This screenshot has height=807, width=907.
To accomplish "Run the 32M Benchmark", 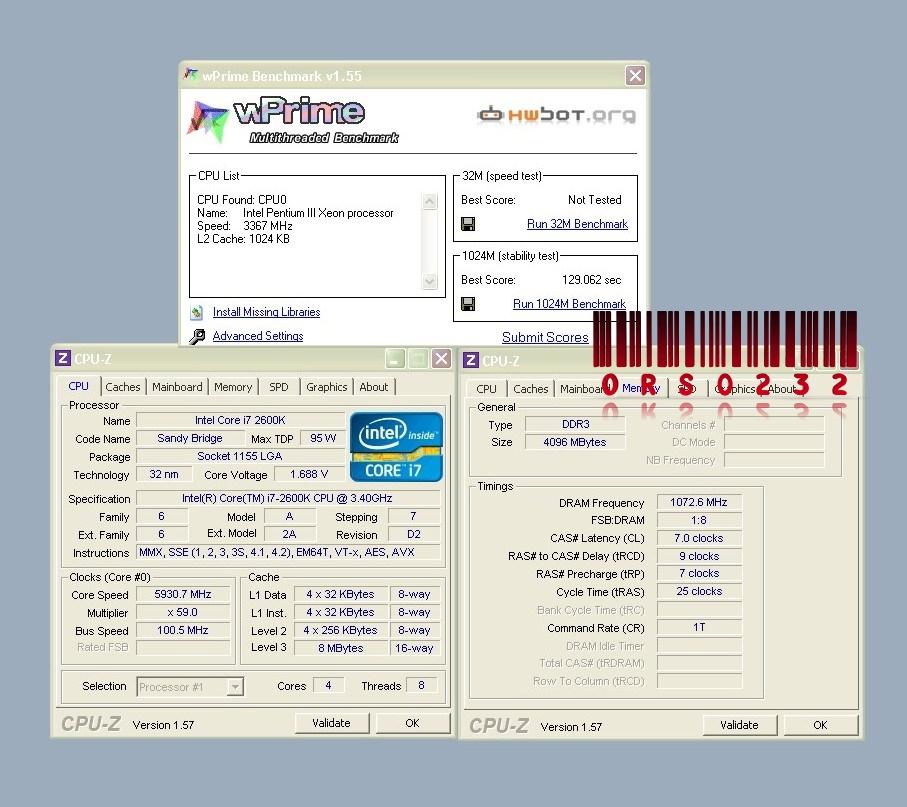I will (577, 224).
